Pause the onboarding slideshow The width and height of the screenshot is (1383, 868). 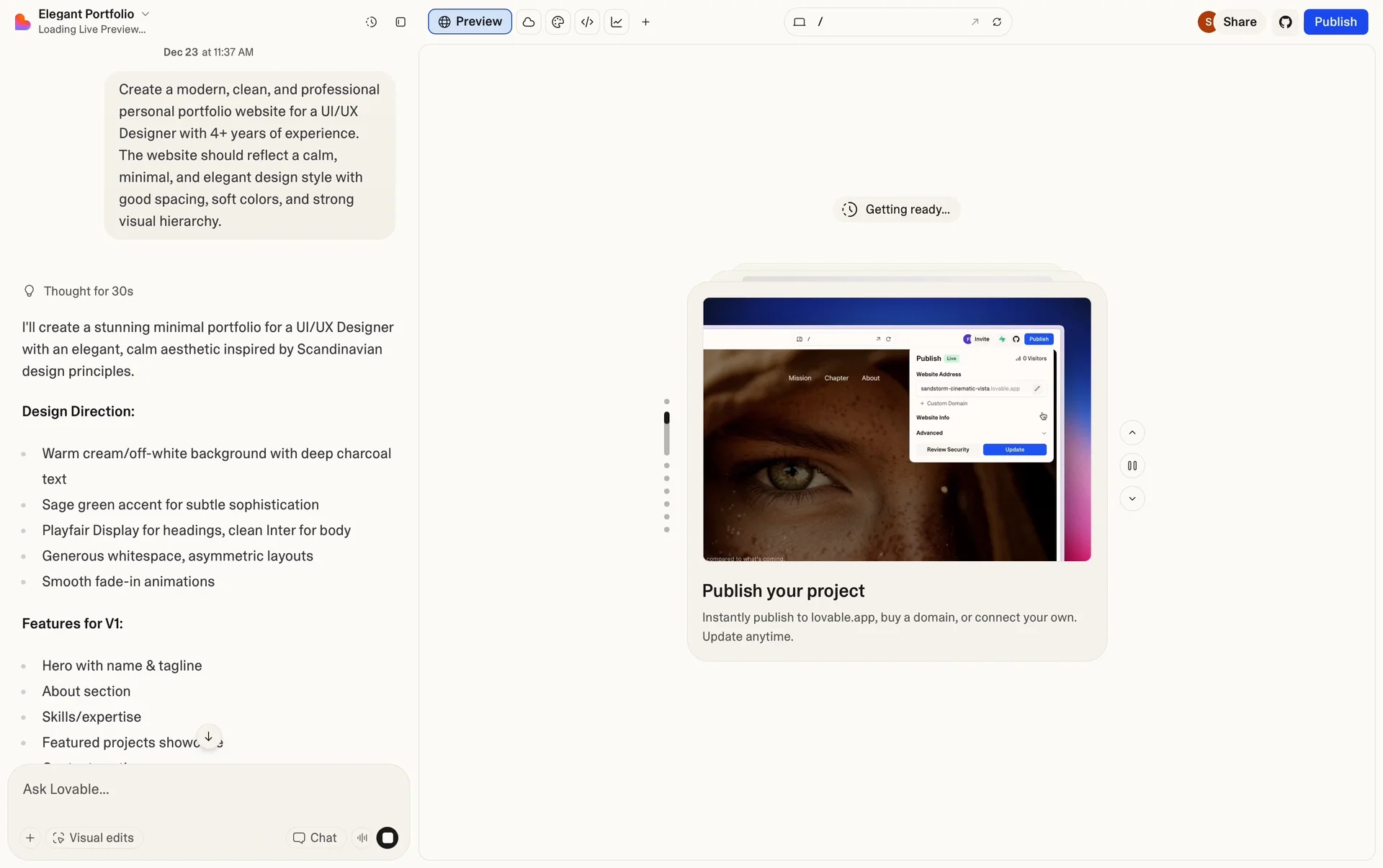(x=1132, y=466)
